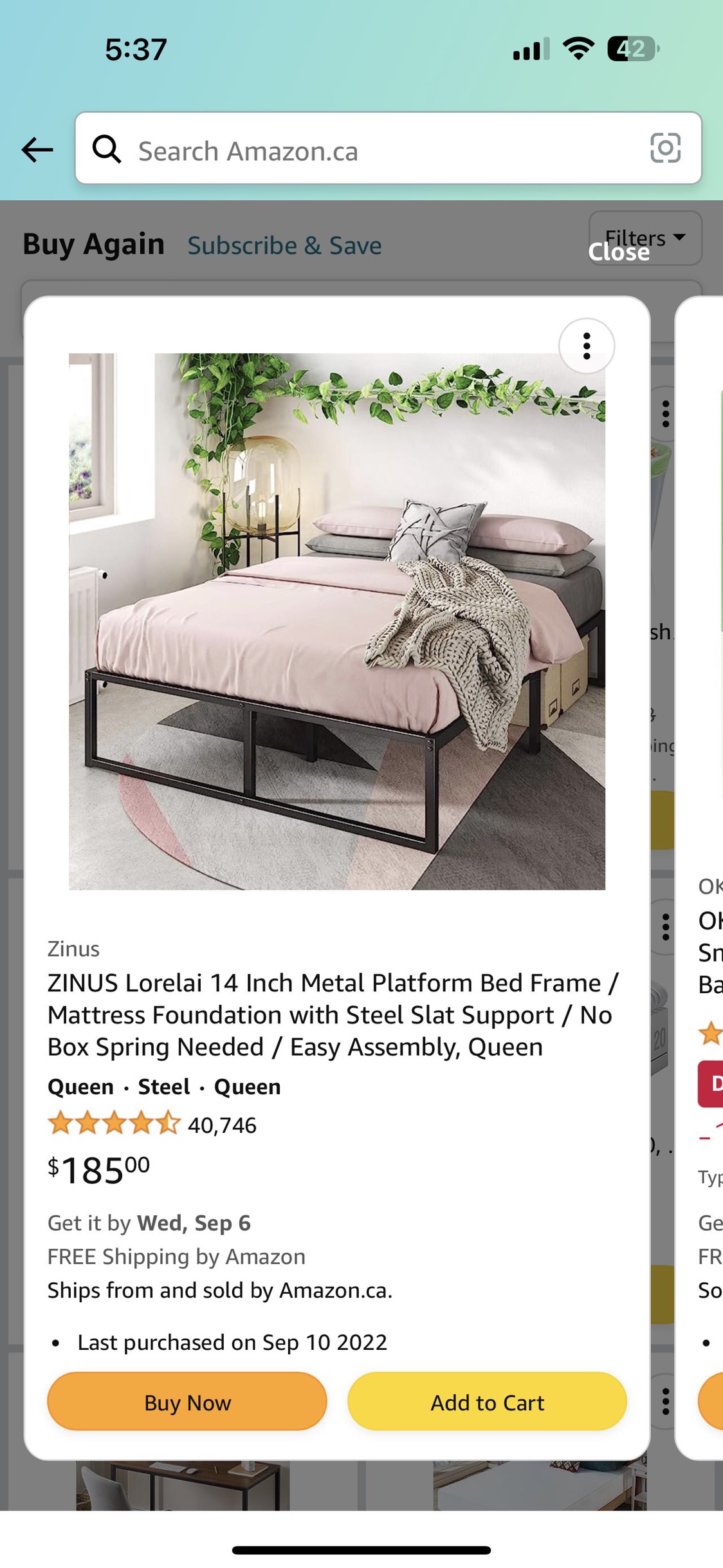Tap the star rating icons
The image size is (723, 1568).
[114, 1123]
